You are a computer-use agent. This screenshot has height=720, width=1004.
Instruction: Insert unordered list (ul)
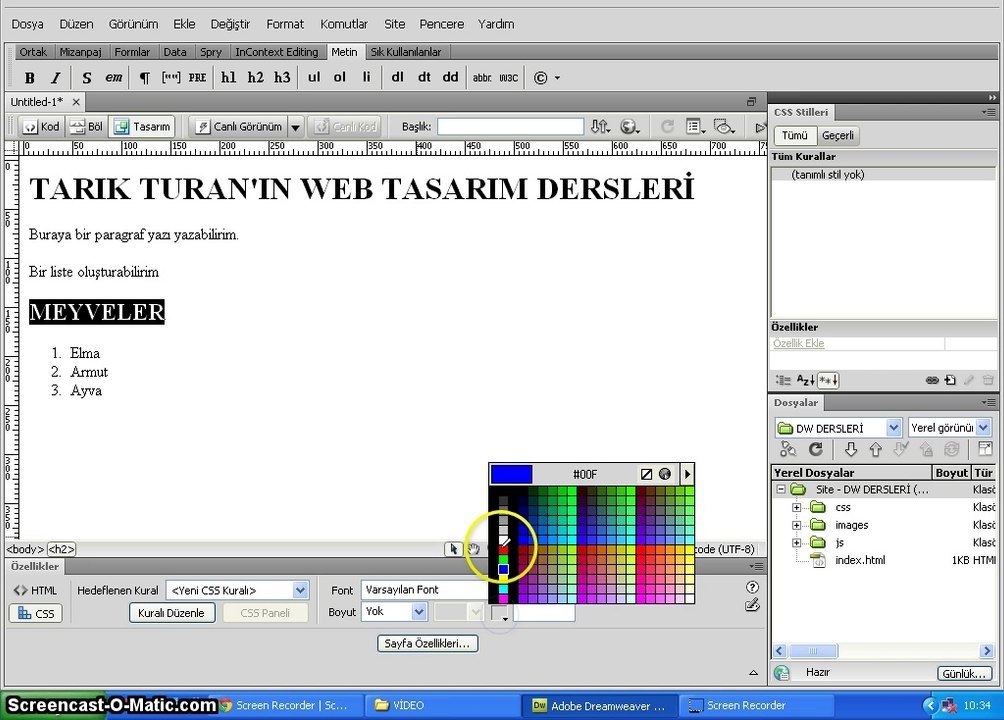click(x=314, y=77)
